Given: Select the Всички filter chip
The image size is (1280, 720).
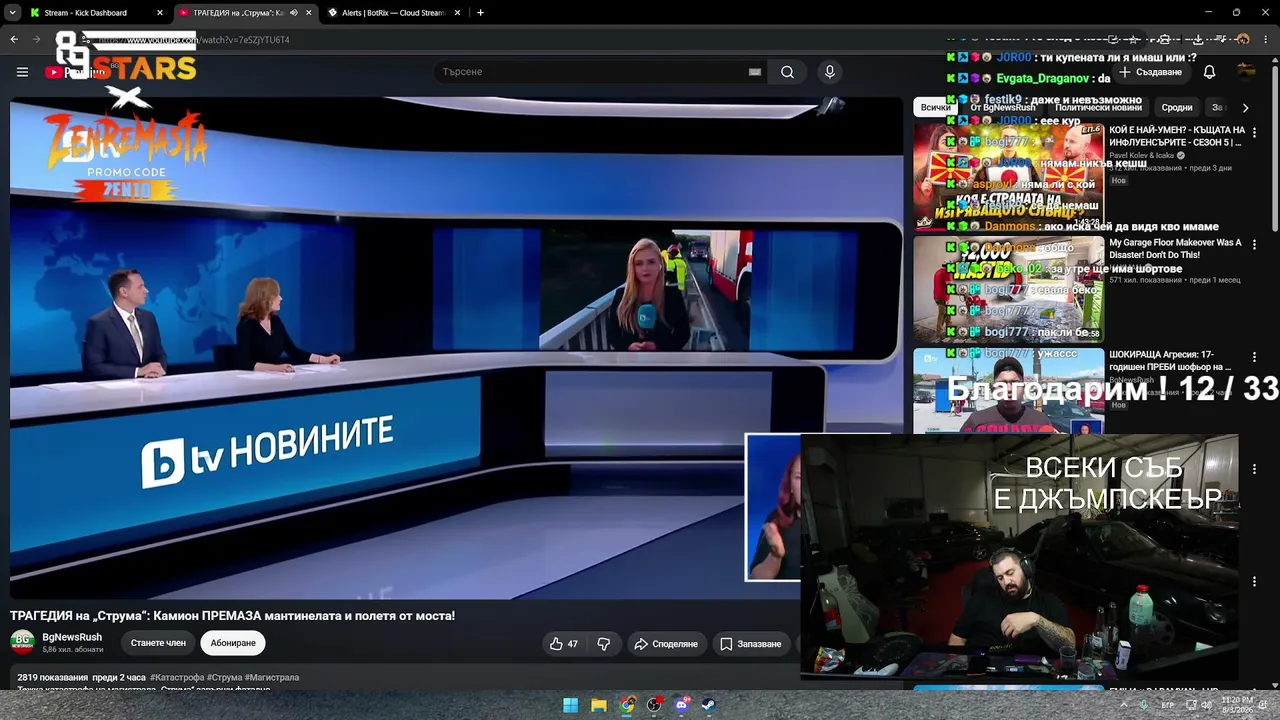Looking at the screenshot, I should pyautogui.click(x=935, y=107).
